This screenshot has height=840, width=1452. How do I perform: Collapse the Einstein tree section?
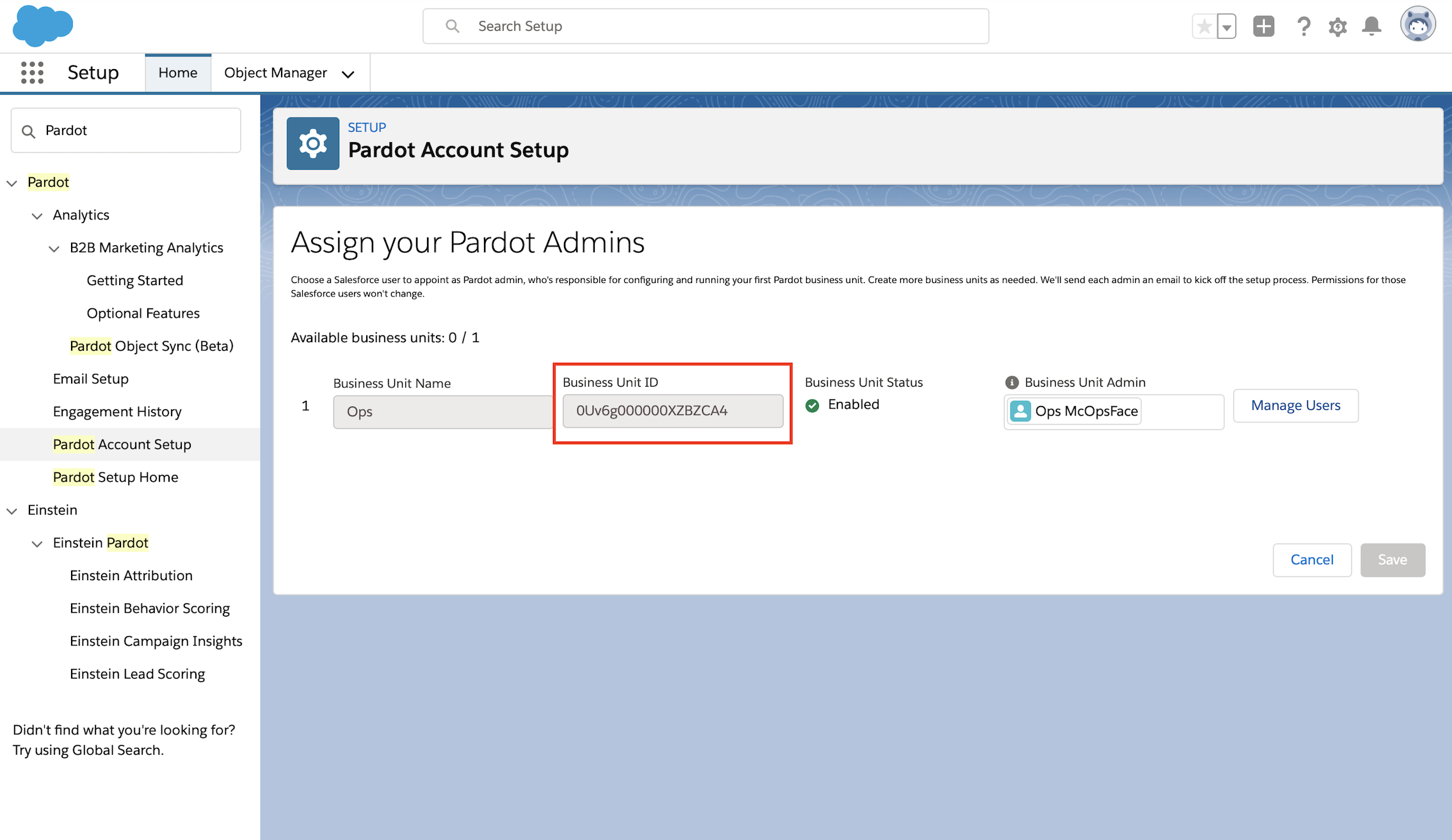(12, 511)
